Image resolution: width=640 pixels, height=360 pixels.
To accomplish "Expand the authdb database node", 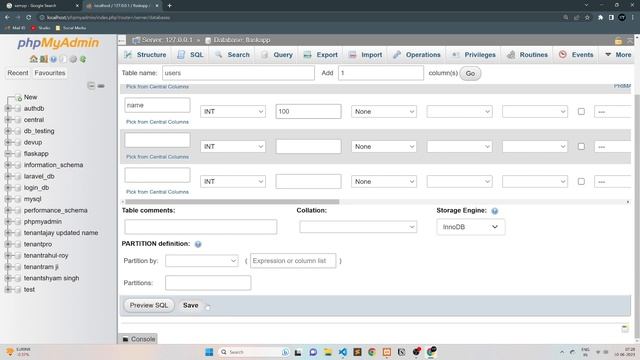I will tap(8, 109).
